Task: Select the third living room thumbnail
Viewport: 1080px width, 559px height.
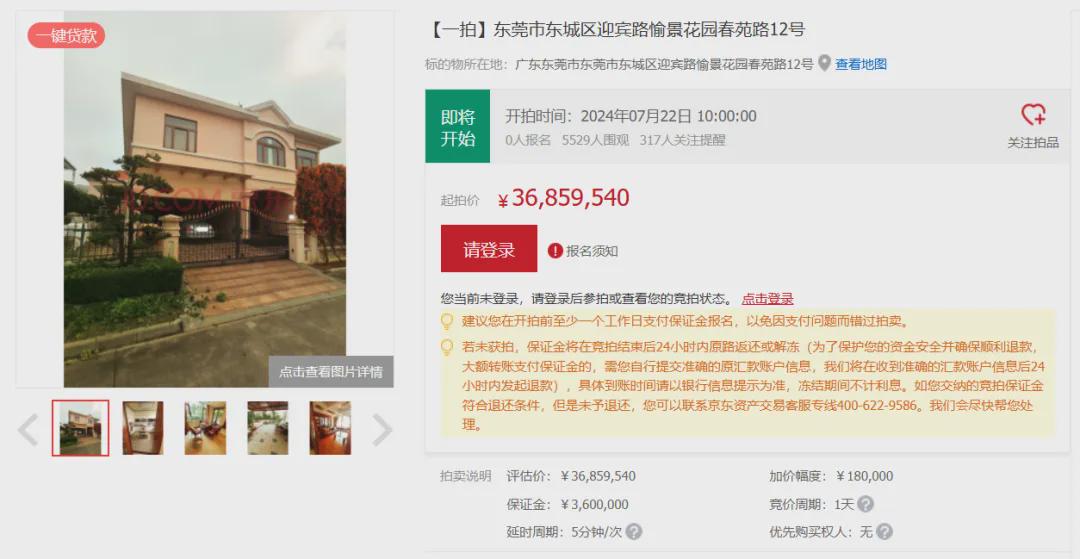Action: pos(205,428)
